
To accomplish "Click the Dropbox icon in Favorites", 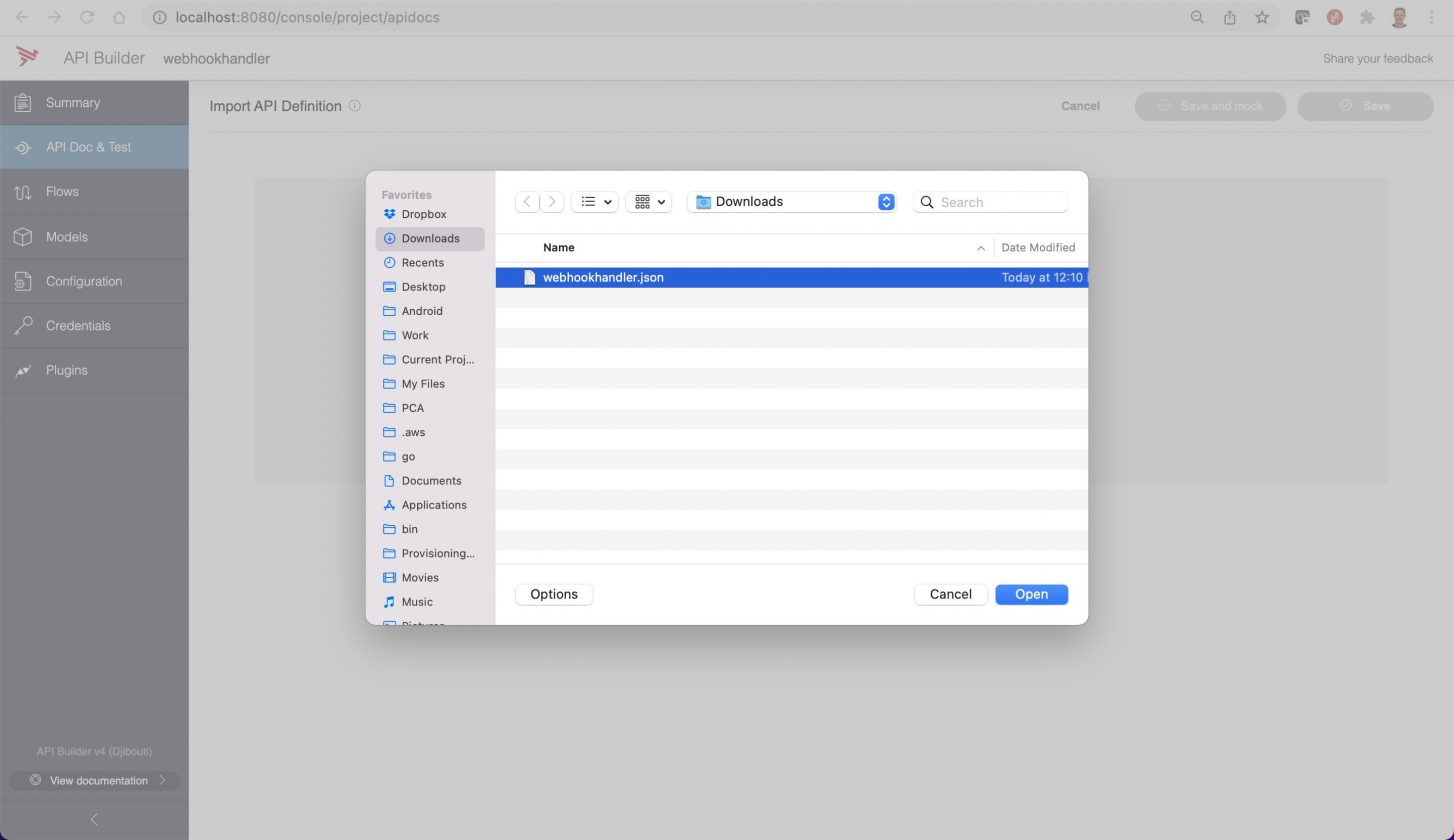I will coord(390,214).
